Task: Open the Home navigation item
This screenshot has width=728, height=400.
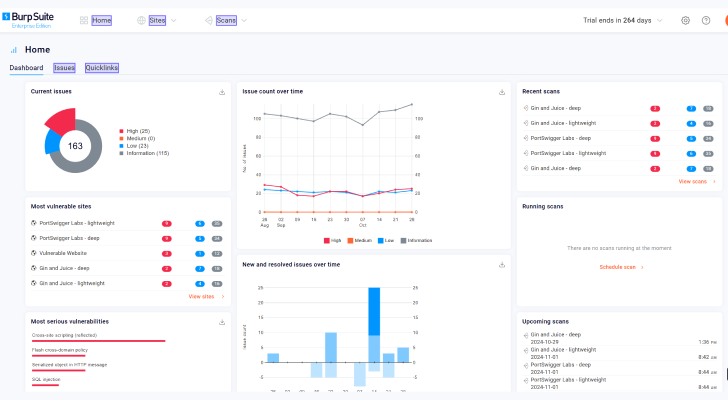Action: 102,20
